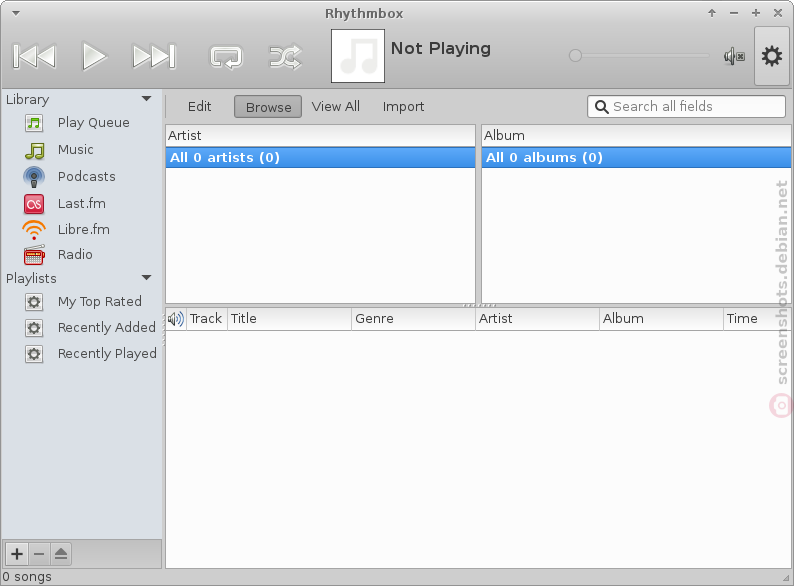
Task: Click the Last.fm label in sidebar
Action: [x=82, y=204]
